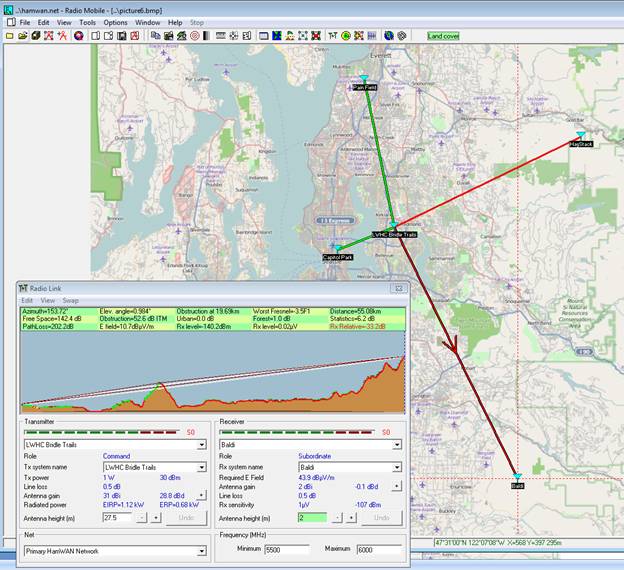The image size is (624, 570).
Task: Click the bullseye target toolbar icon
Action: [195, 35]
